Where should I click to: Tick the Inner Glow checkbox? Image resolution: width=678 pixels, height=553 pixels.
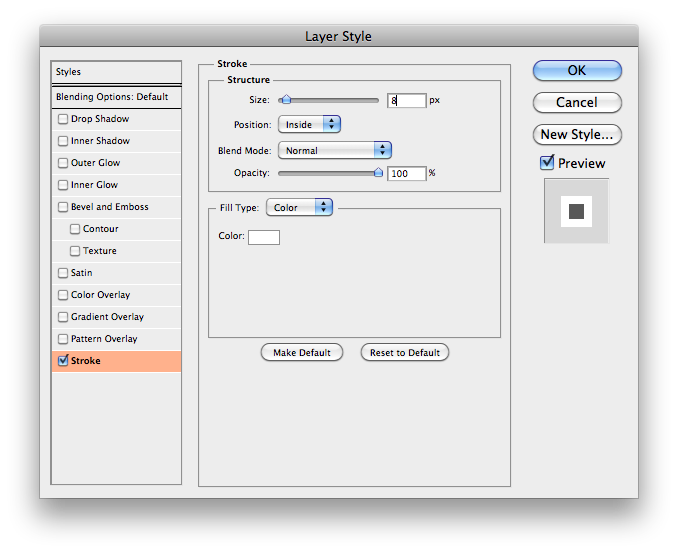[x=63, y=185]
